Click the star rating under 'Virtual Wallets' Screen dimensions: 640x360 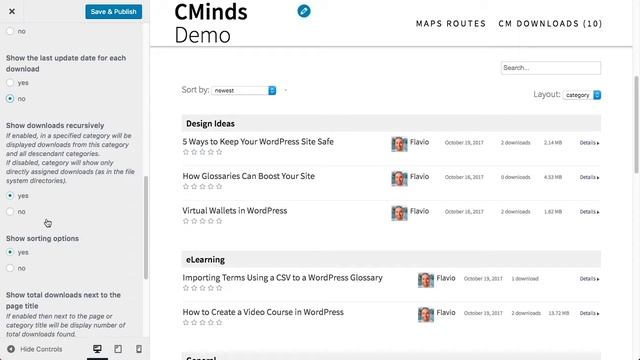(x=202, y=221)
